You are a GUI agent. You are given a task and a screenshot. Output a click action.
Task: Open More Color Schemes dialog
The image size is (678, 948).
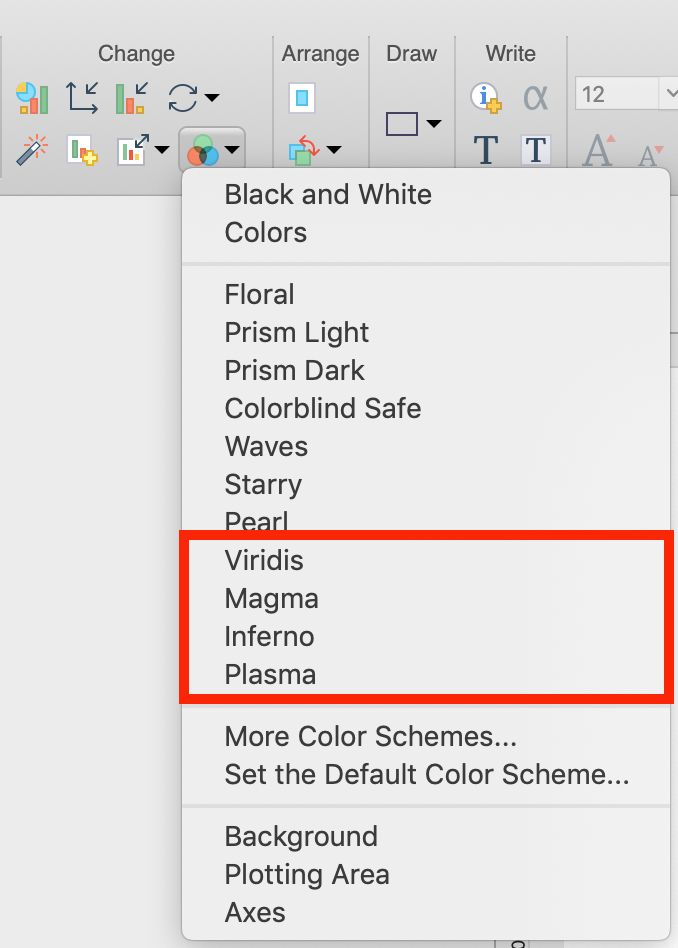pos(371,736)
